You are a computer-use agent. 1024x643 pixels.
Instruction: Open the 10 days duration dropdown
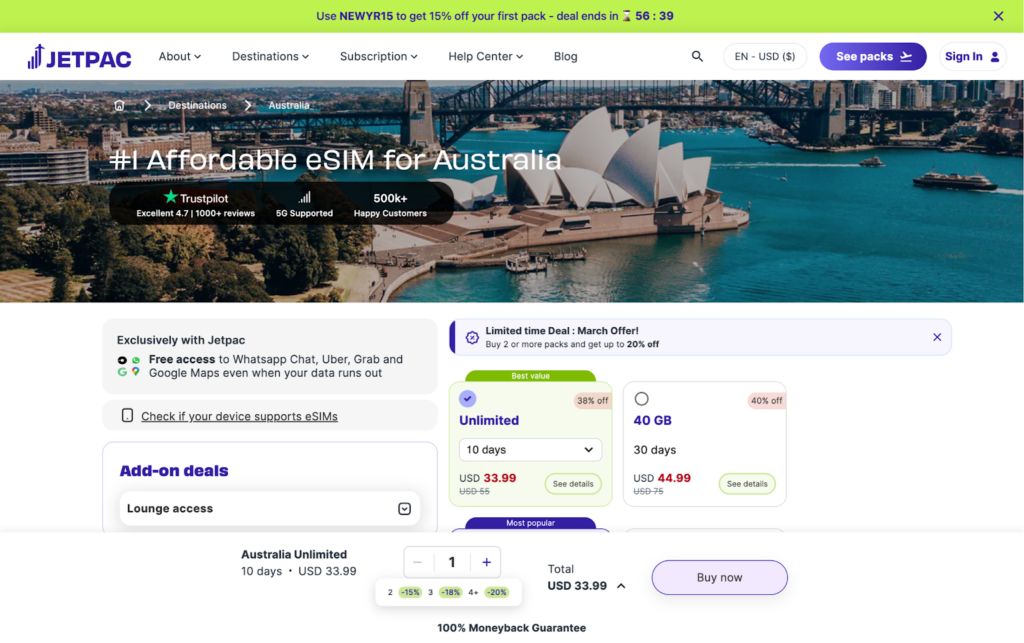[x=529, y=450]
